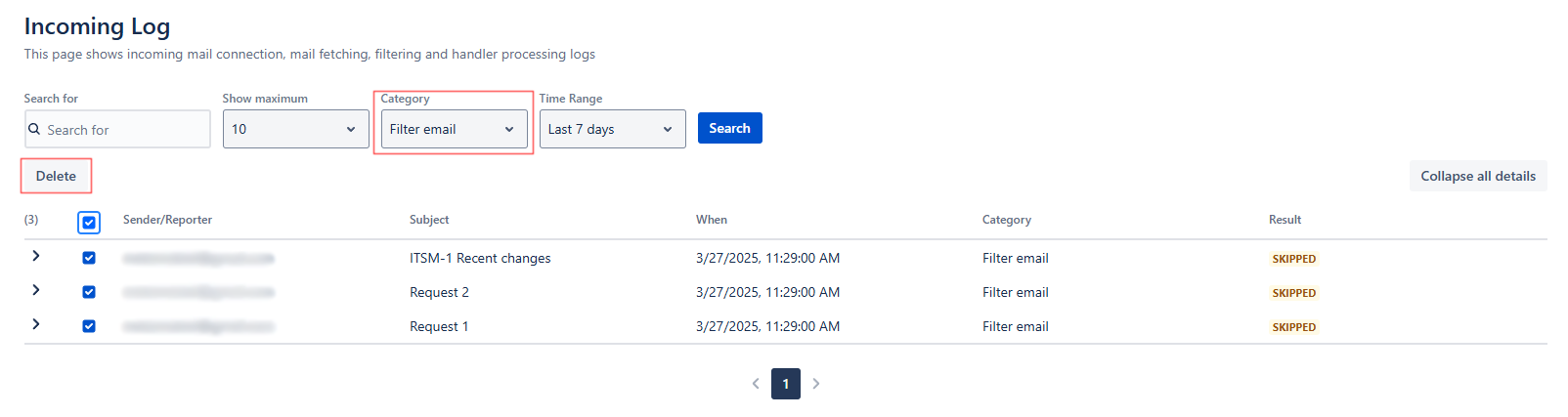Viewport: 1568px width, 417px height.
Task: Open the Category filter dropdown
Action: (454, 129)
